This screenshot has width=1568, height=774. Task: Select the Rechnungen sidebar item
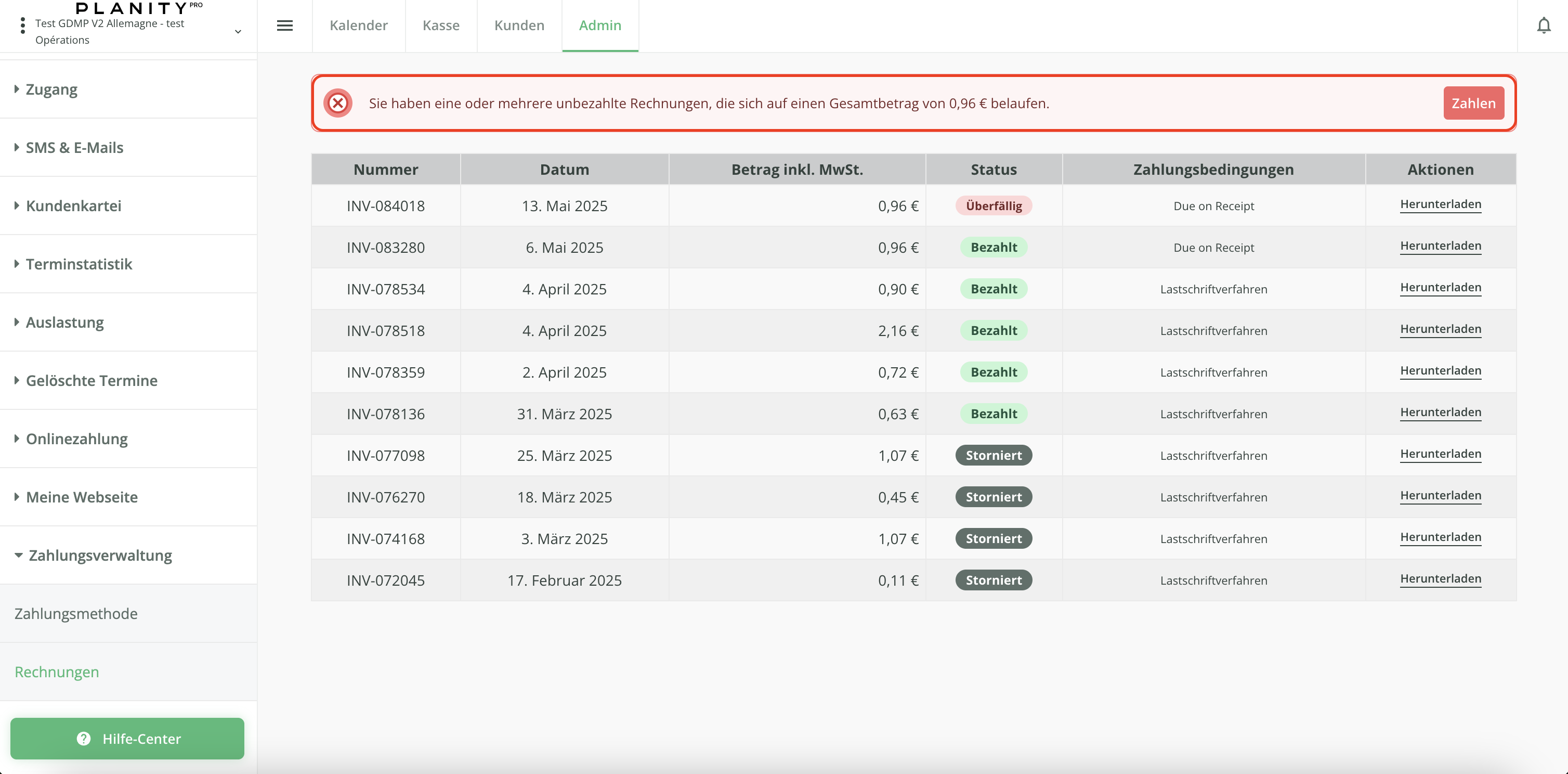click(57, 672)
